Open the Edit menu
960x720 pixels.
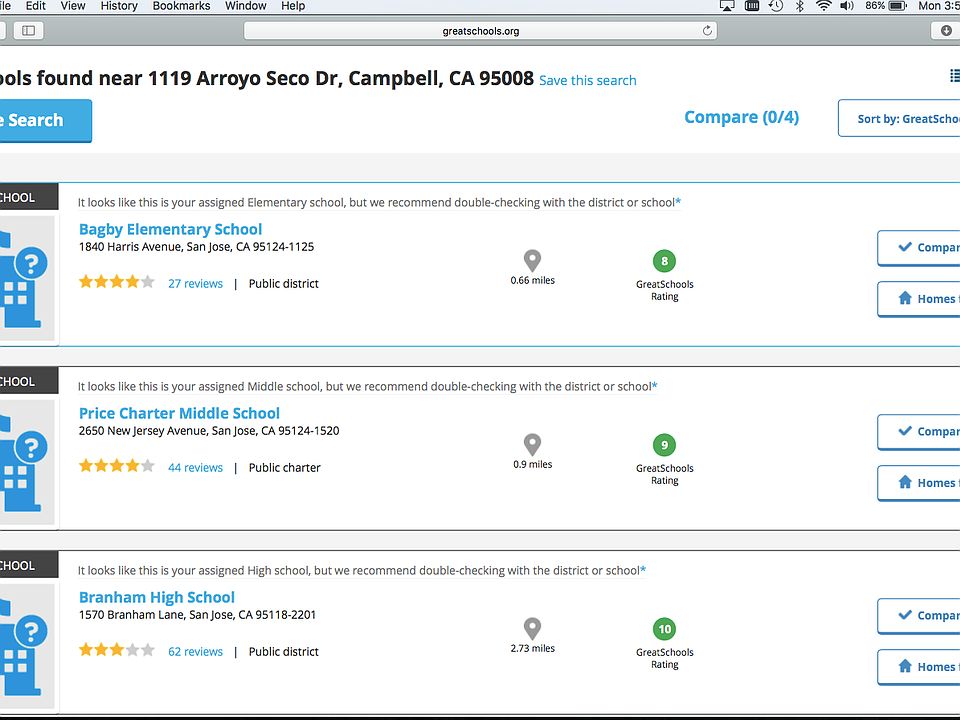pyautogui.click(x=36, y=6)
